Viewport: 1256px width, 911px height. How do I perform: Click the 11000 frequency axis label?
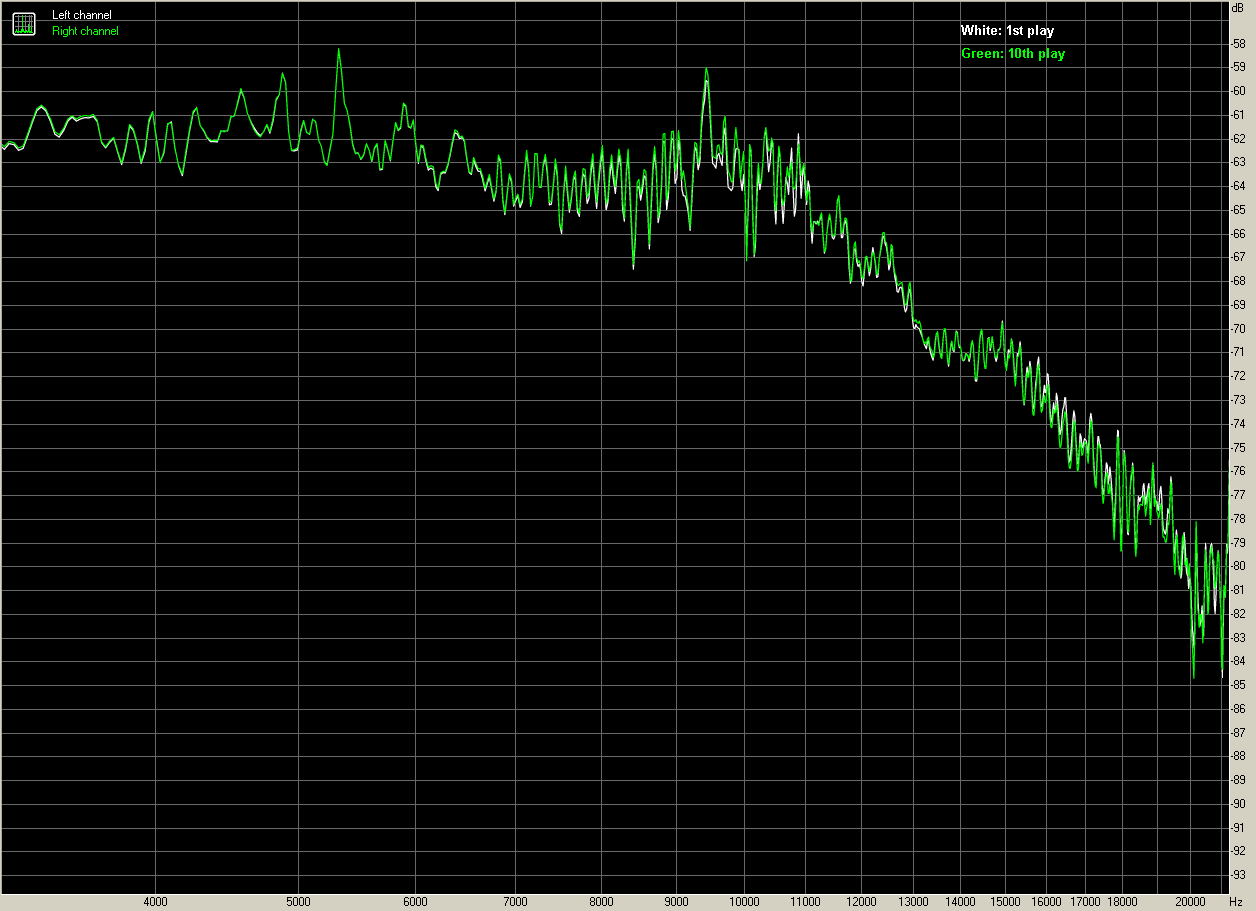805,902
